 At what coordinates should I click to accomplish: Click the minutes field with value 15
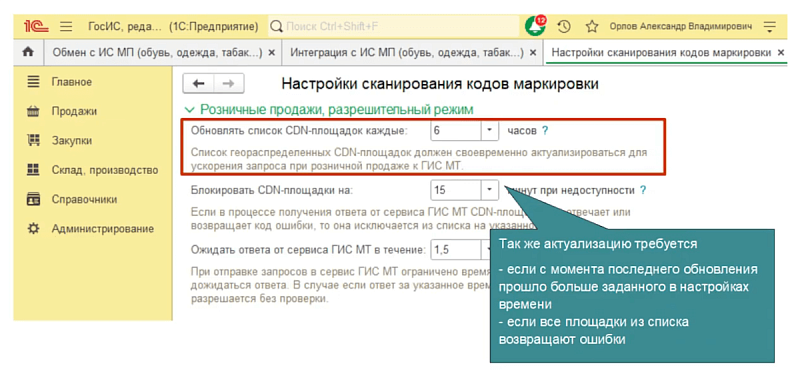point(456,190)
